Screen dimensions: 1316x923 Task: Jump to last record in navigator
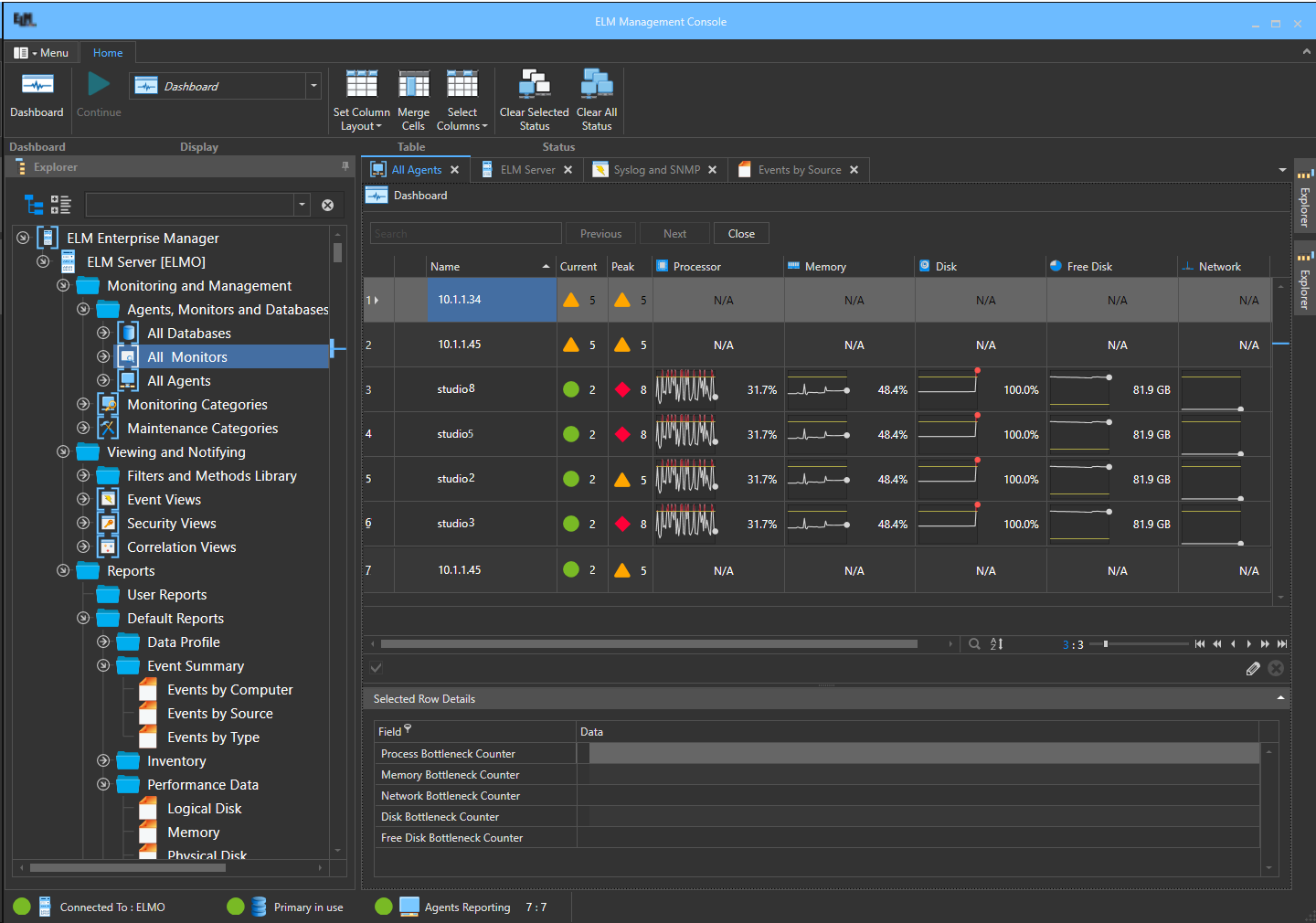[1282, 644]
